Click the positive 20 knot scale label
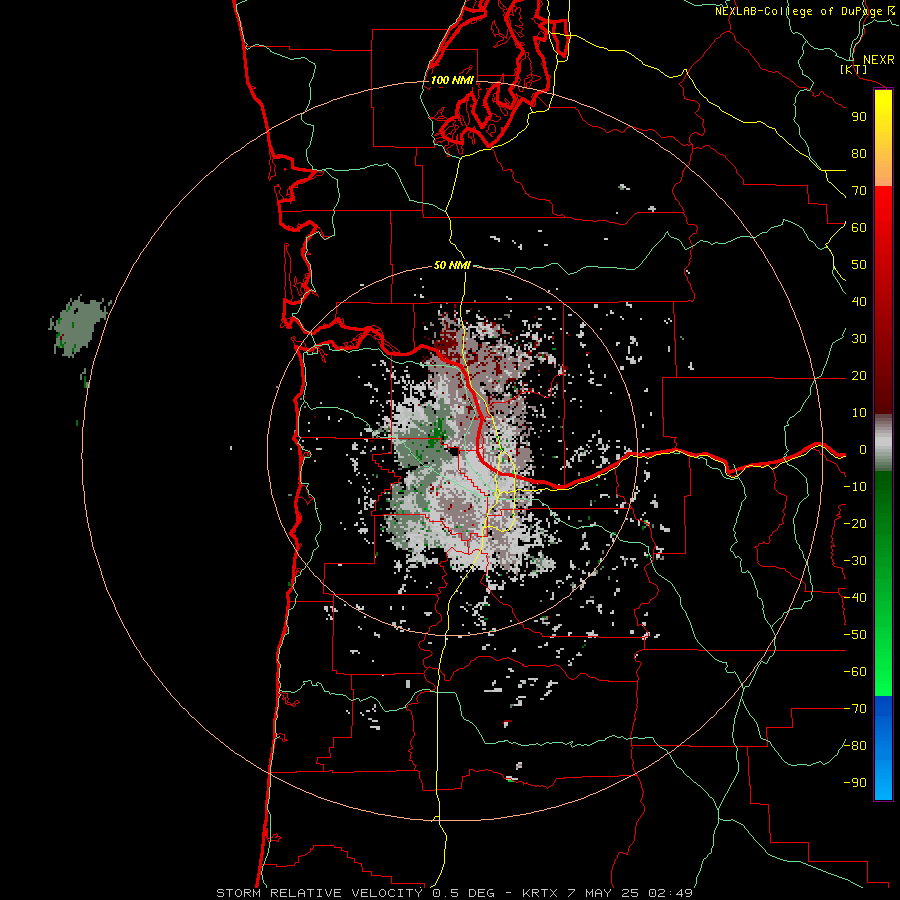 (x=859, y=375)
